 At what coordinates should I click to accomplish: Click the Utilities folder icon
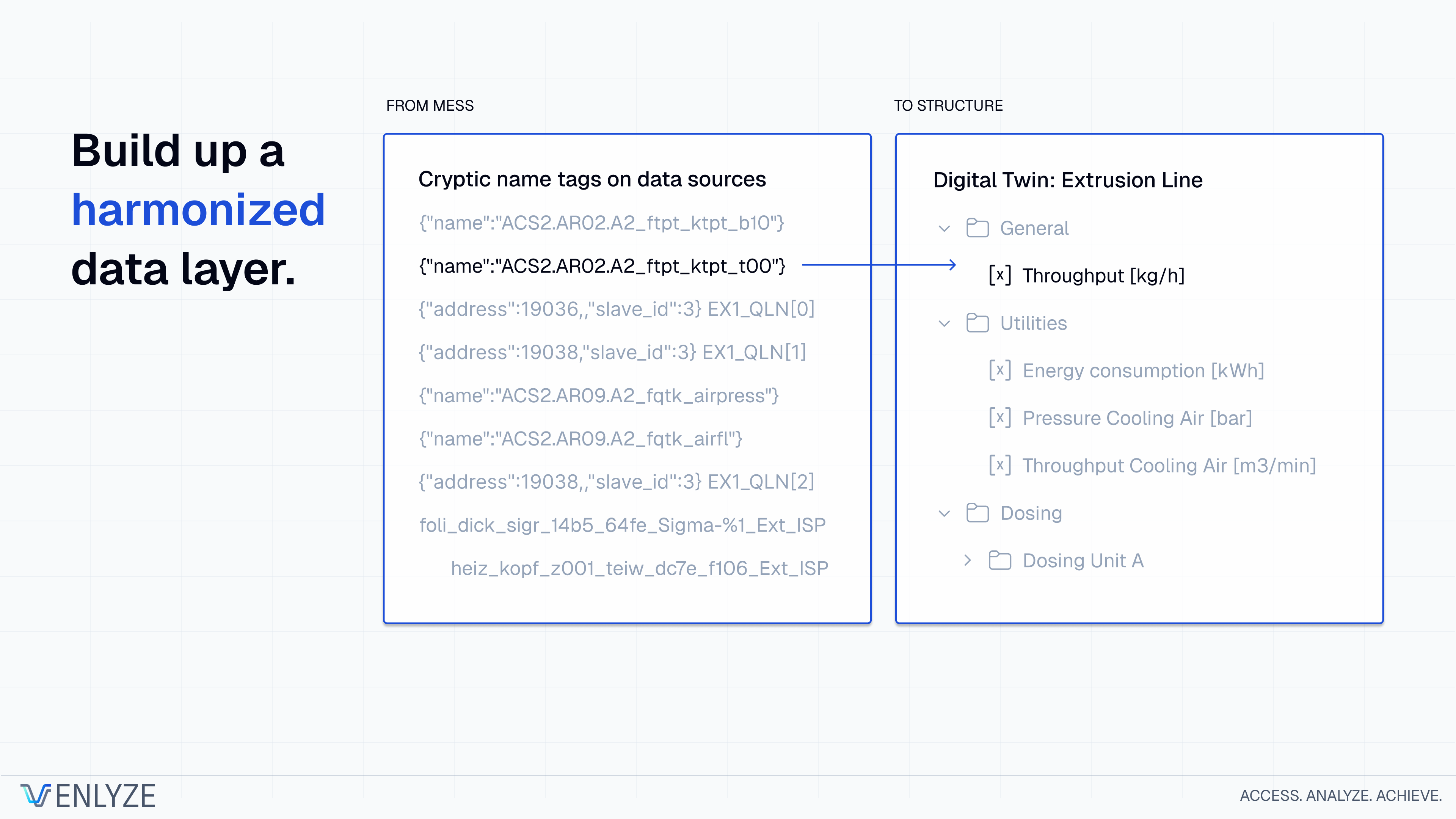(x=977, y=323)
